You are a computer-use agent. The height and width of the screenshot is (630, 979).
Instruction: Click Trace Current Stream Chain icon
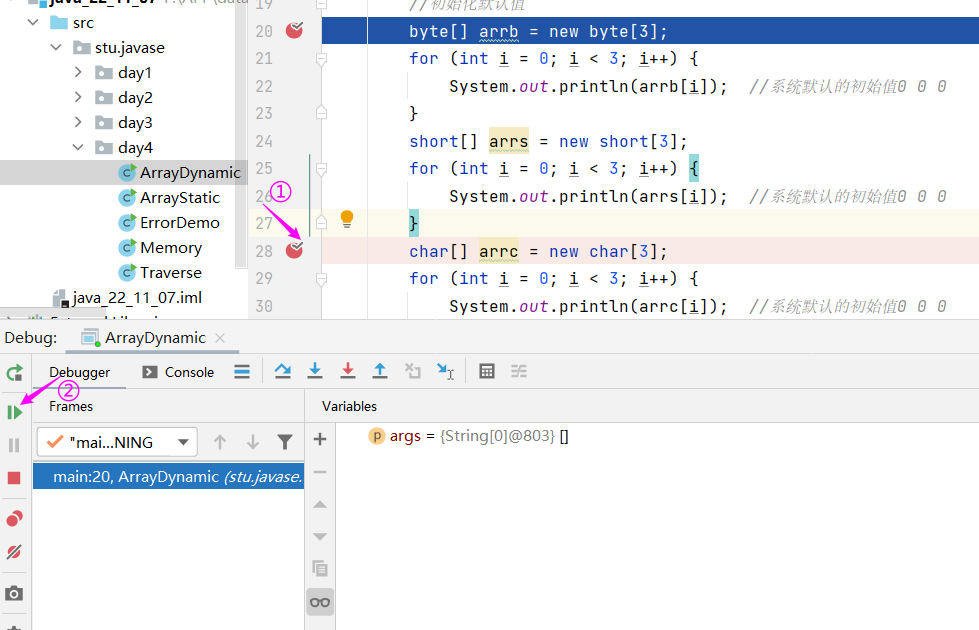pyautogui.click(x=519, y=372)
